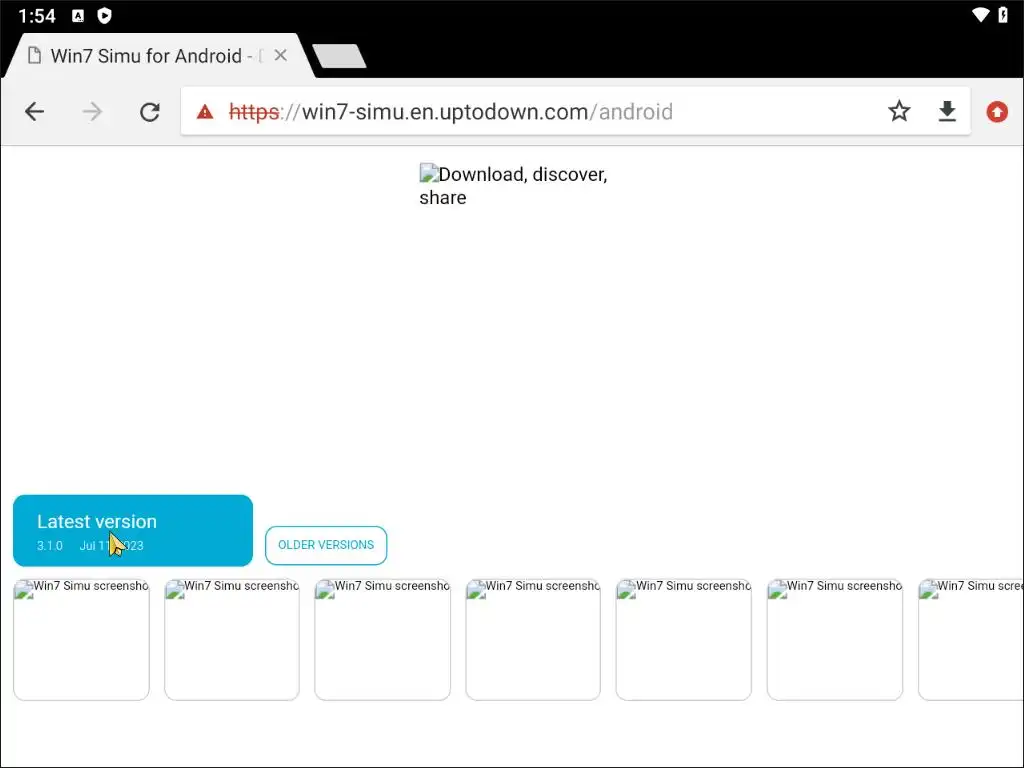Go back using the browser back arrow
The image size is (1024, 768).
click(x=35, y=112)
